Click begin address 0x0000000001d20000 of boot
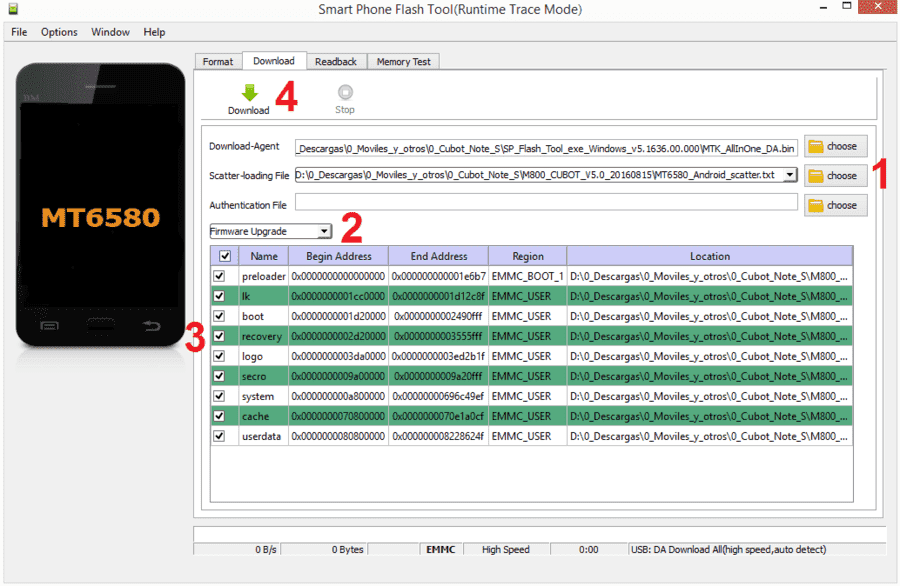The width and height of the screenshot is (900, 586). tap(339, 316)
